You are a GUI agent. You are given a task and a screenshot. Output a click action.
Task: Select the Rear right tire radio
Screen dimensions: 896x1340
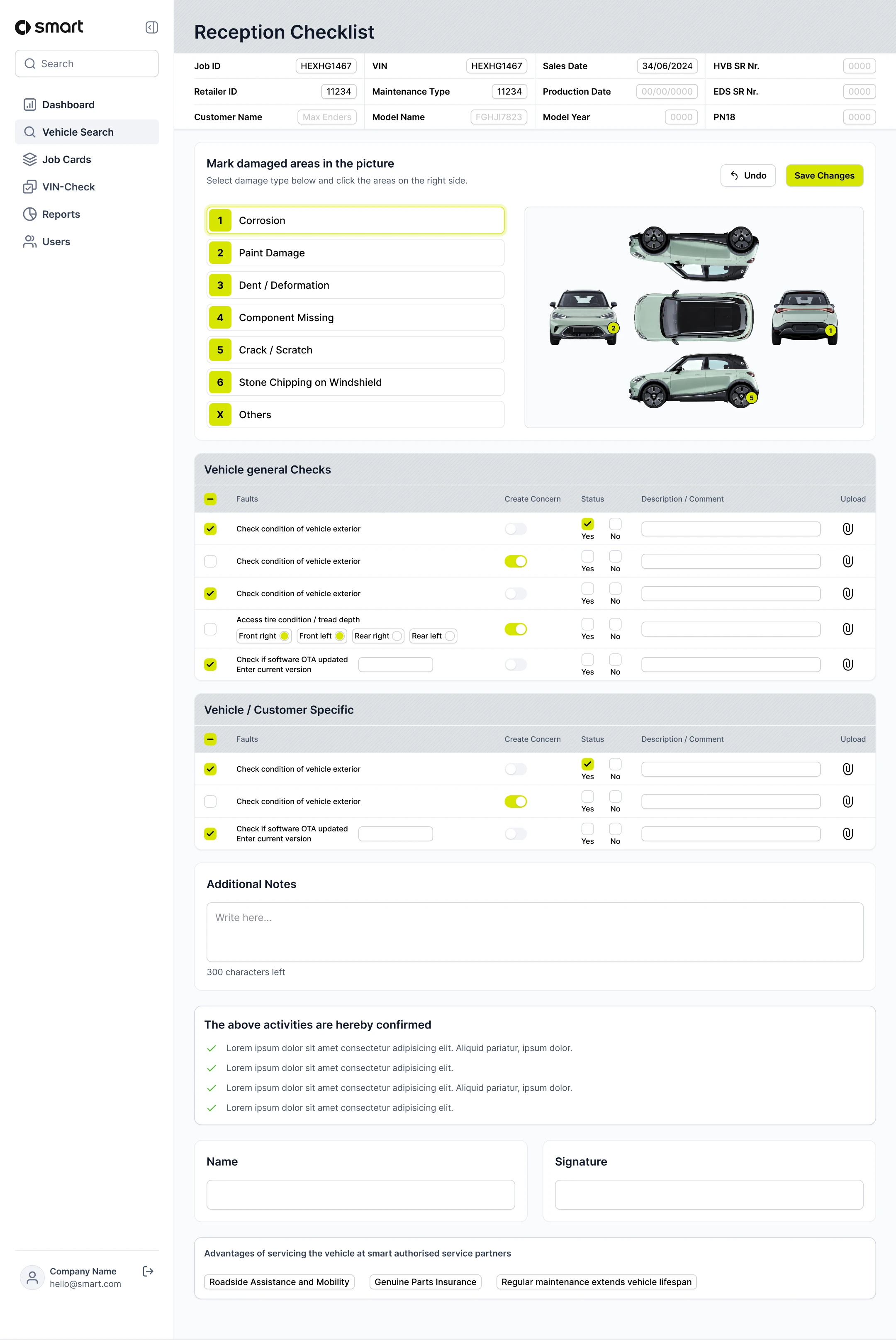[397, 636]
